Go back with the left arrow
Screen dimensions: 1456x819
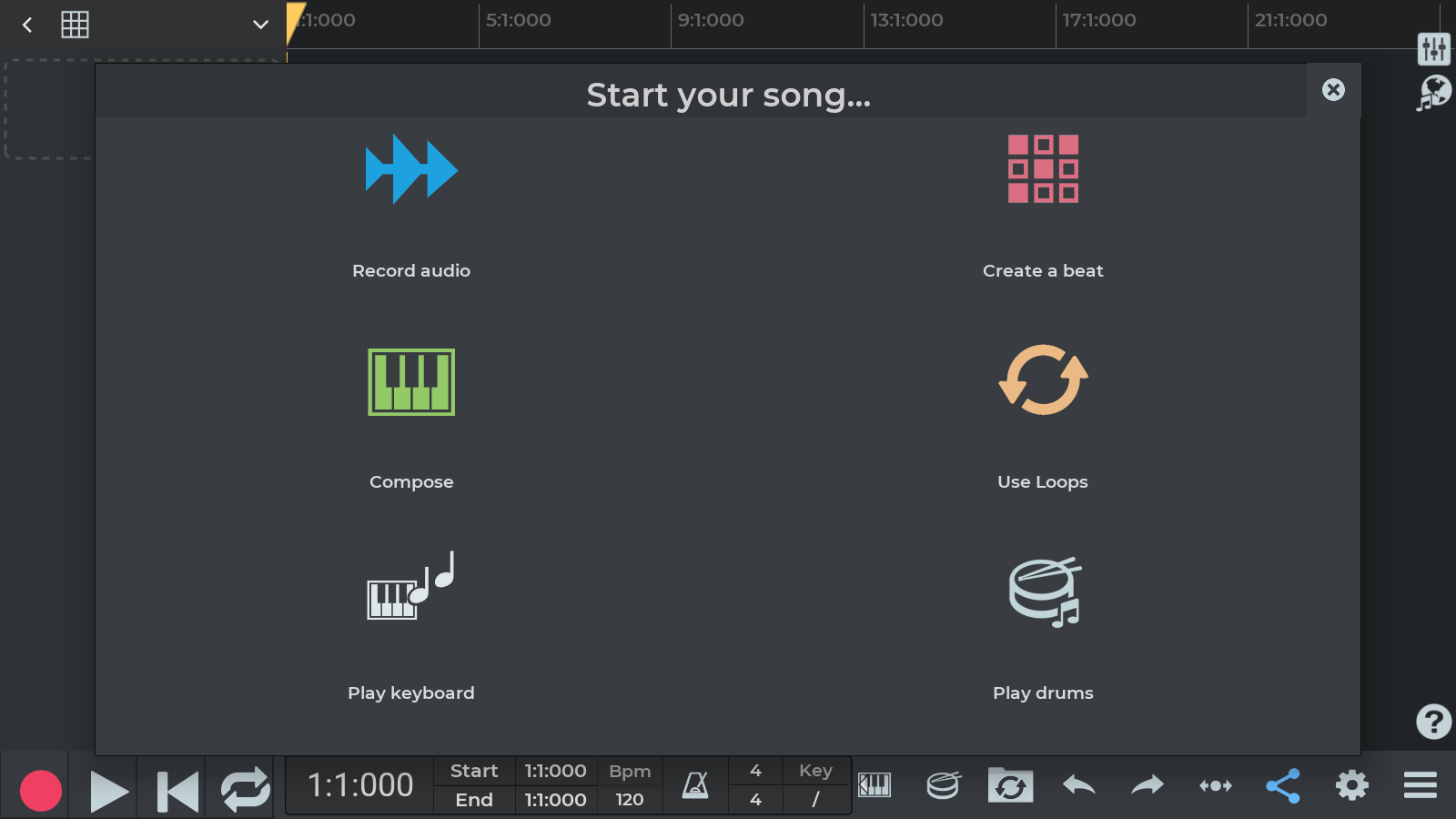click(x=27, y=25)
